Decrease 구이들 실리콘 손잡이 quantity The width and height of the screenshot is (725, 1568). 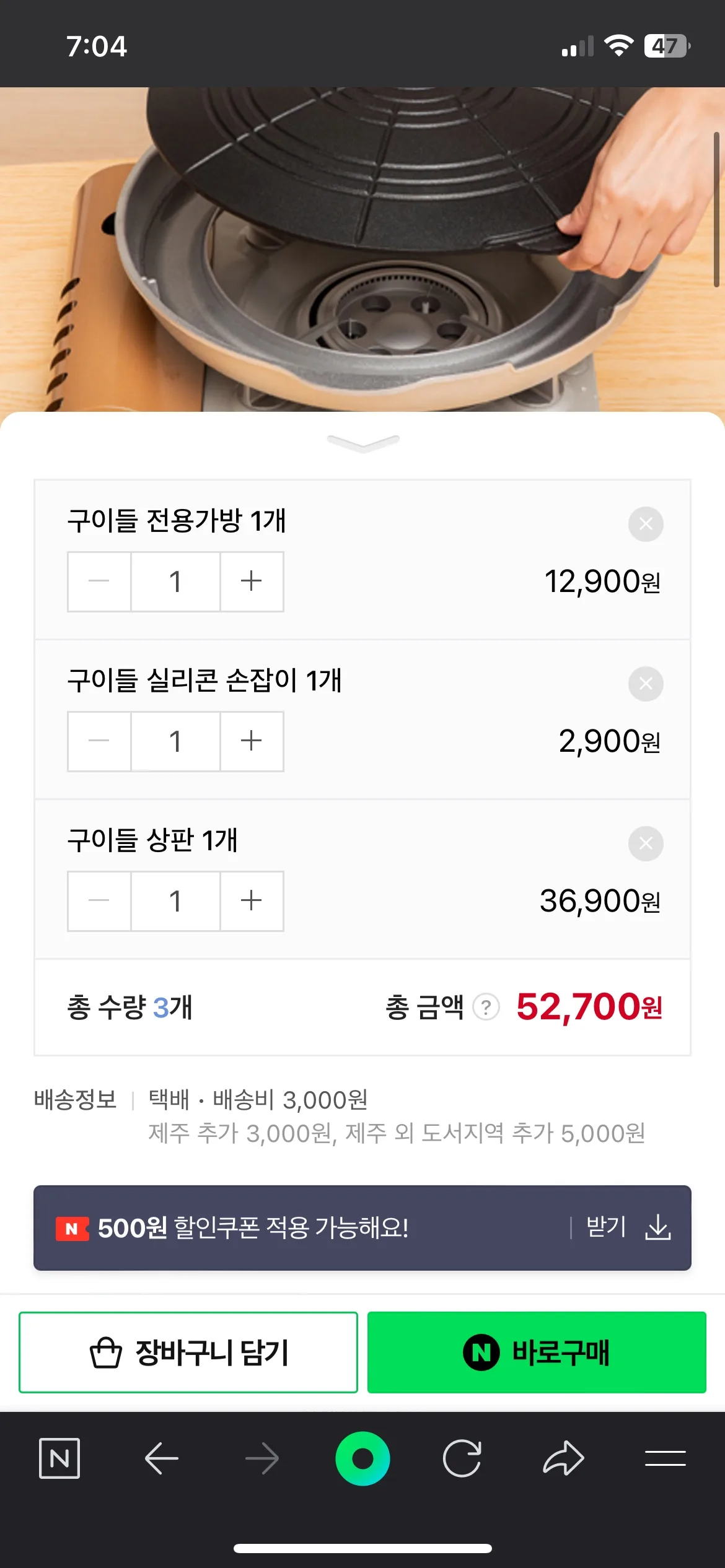pyautogui.click(x=99, y=741)
